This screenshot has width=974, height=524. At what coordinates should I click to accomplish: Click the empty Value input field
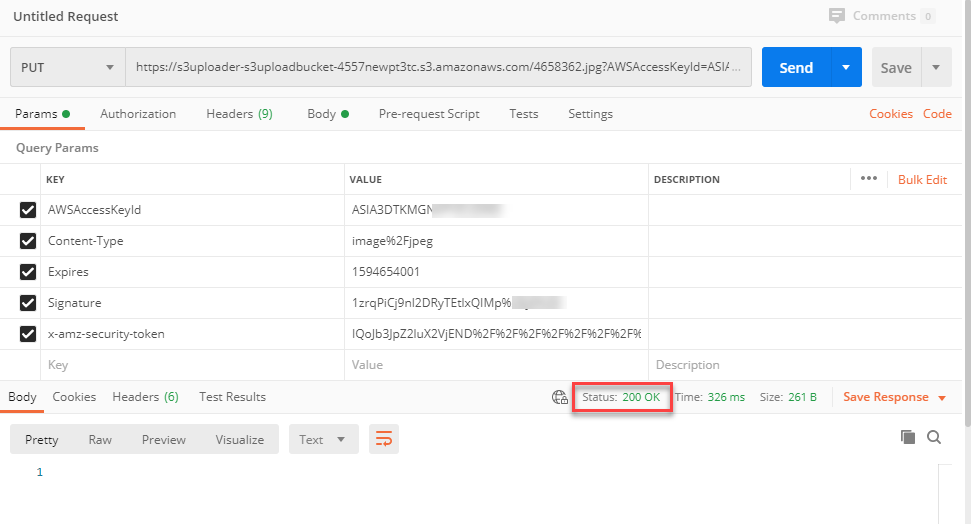click(496, 365)
